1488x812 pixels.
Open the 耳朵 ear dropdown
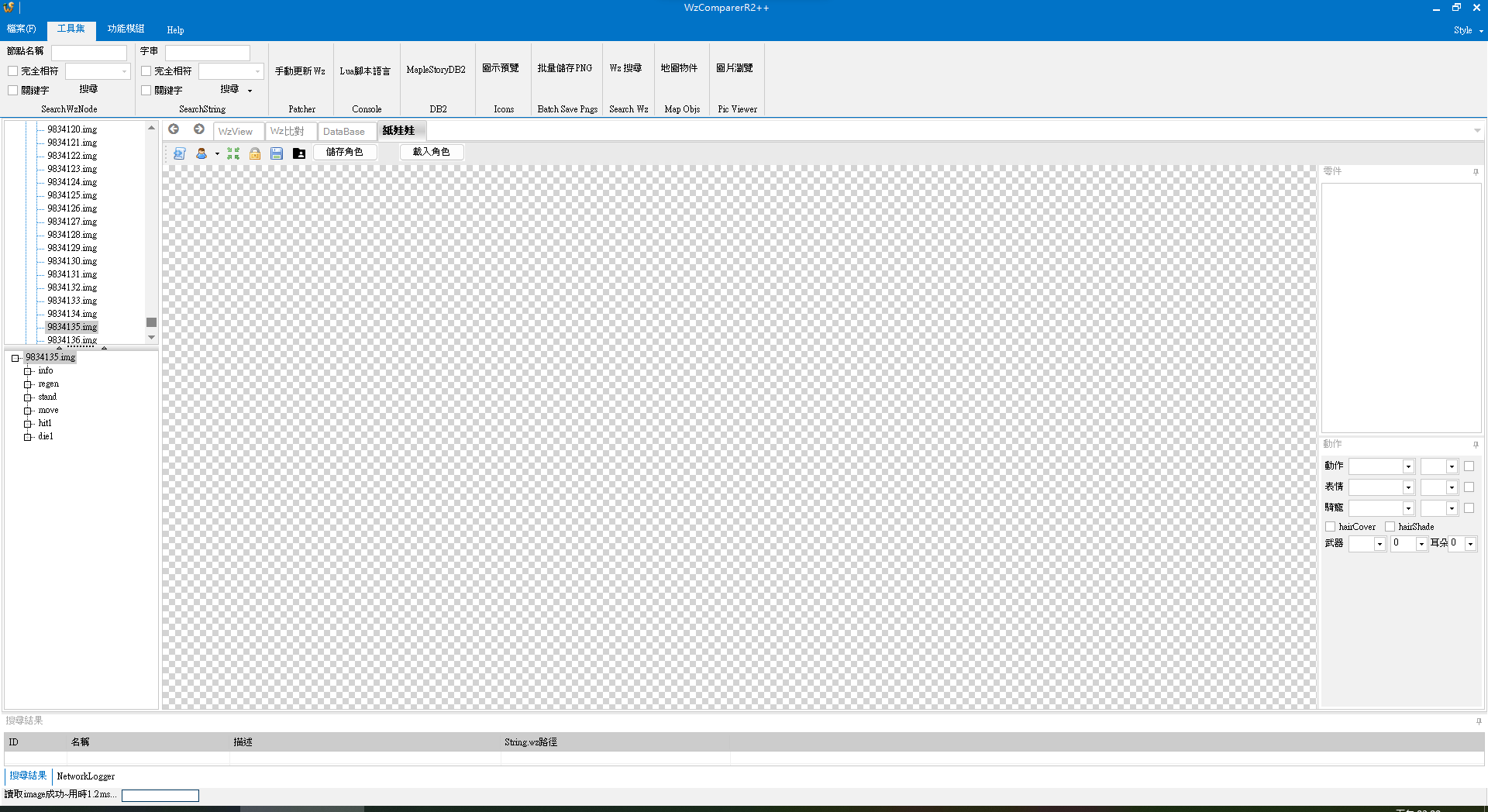click(1470, 544)
